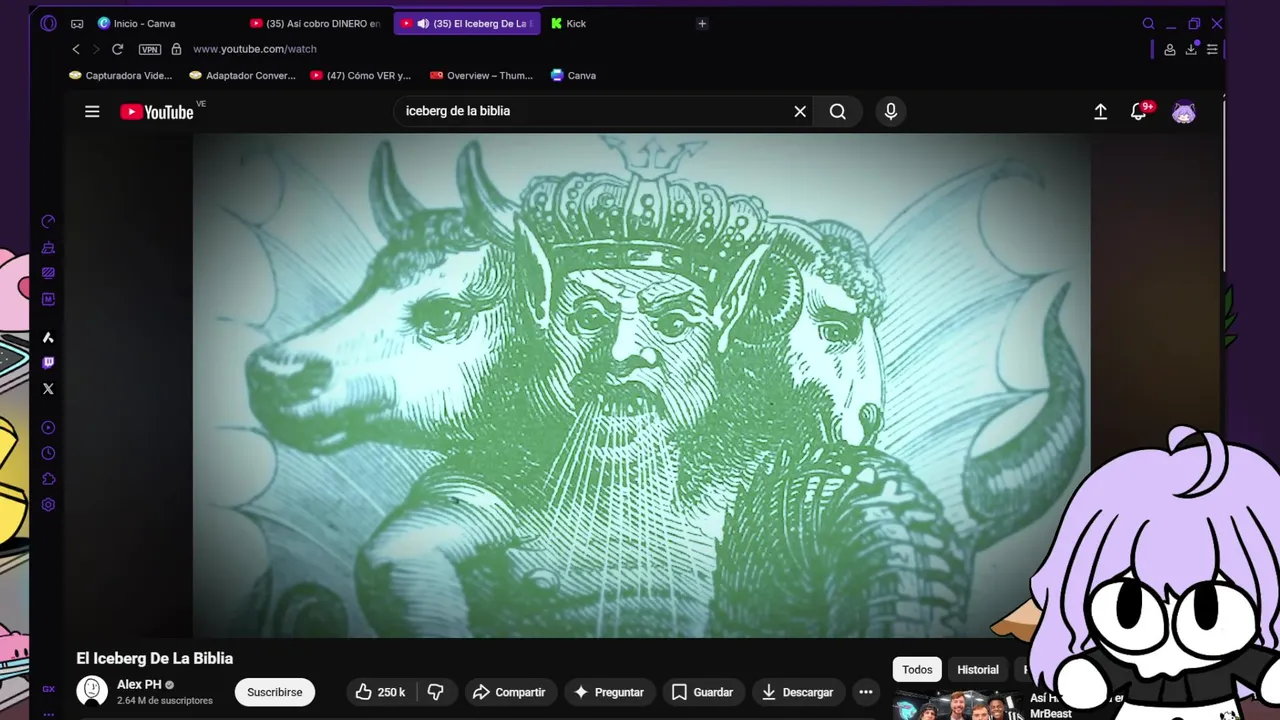Switch to 'Así cobro DINERO' tab
Viewport: 1280px width, 720px height.
(316, 23)
